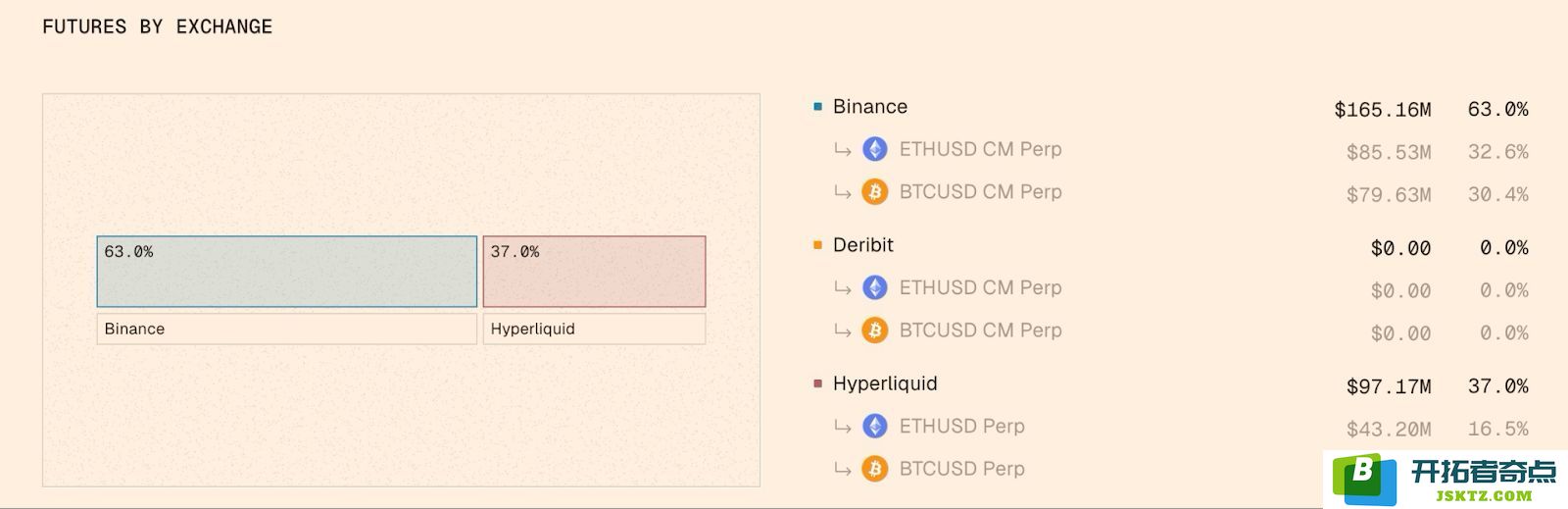
Task: Select the Binance BTCUSD CM Perp entry
Action: [x=1181, y=192]
